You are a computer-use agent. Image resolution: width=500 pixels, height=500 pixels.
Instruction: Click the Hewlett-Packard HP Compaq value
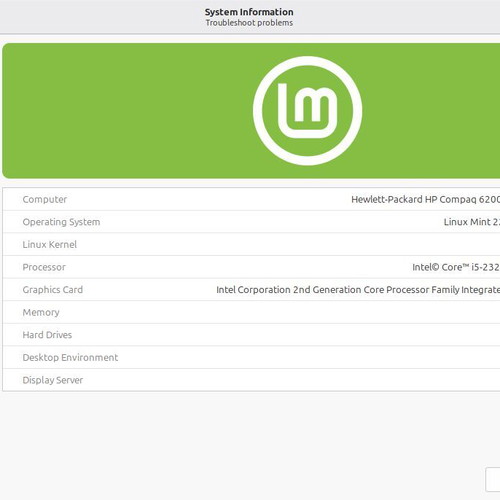click(x=426, y=199)
